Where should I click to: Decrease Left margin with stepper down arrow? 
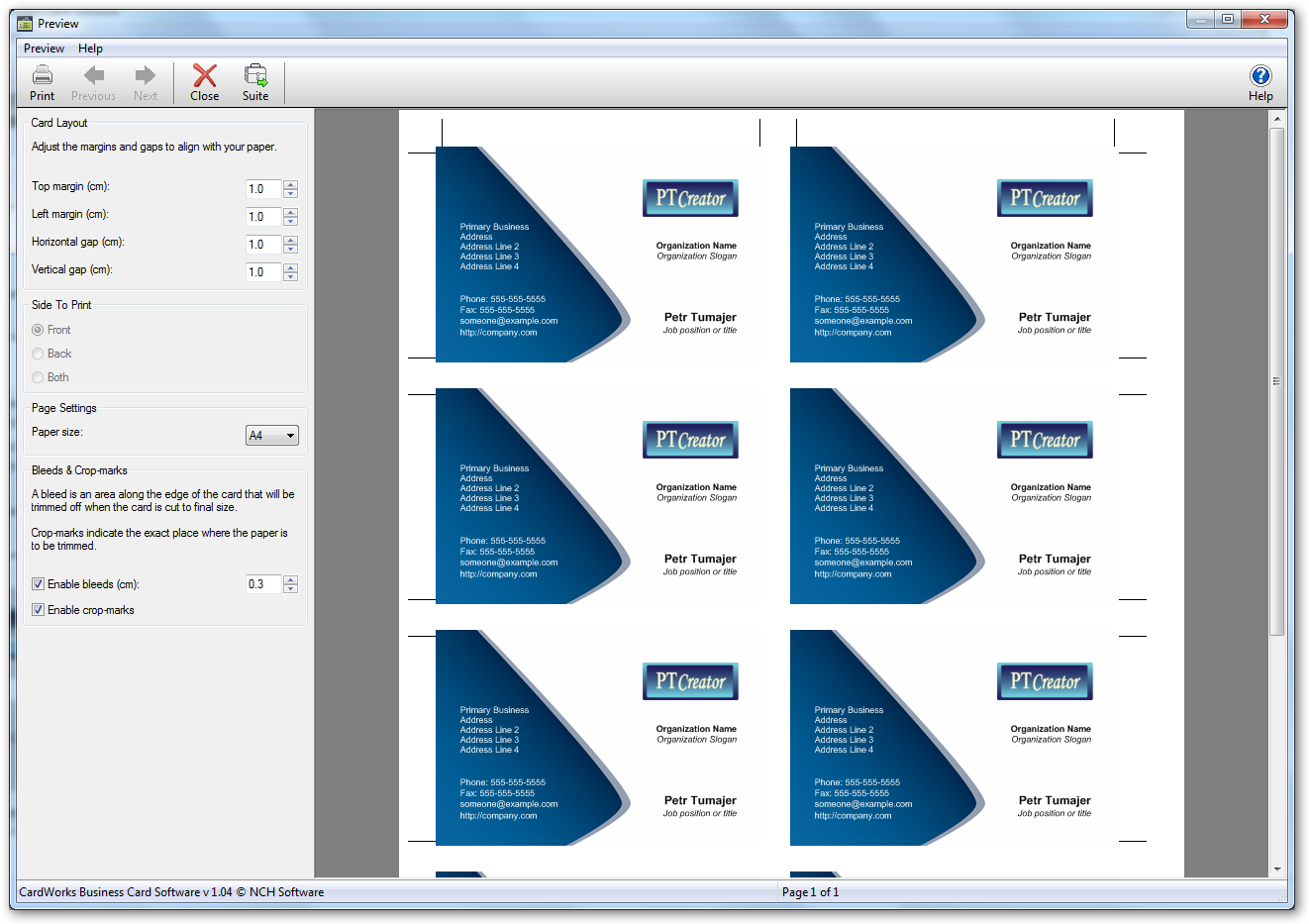(291, 222)
